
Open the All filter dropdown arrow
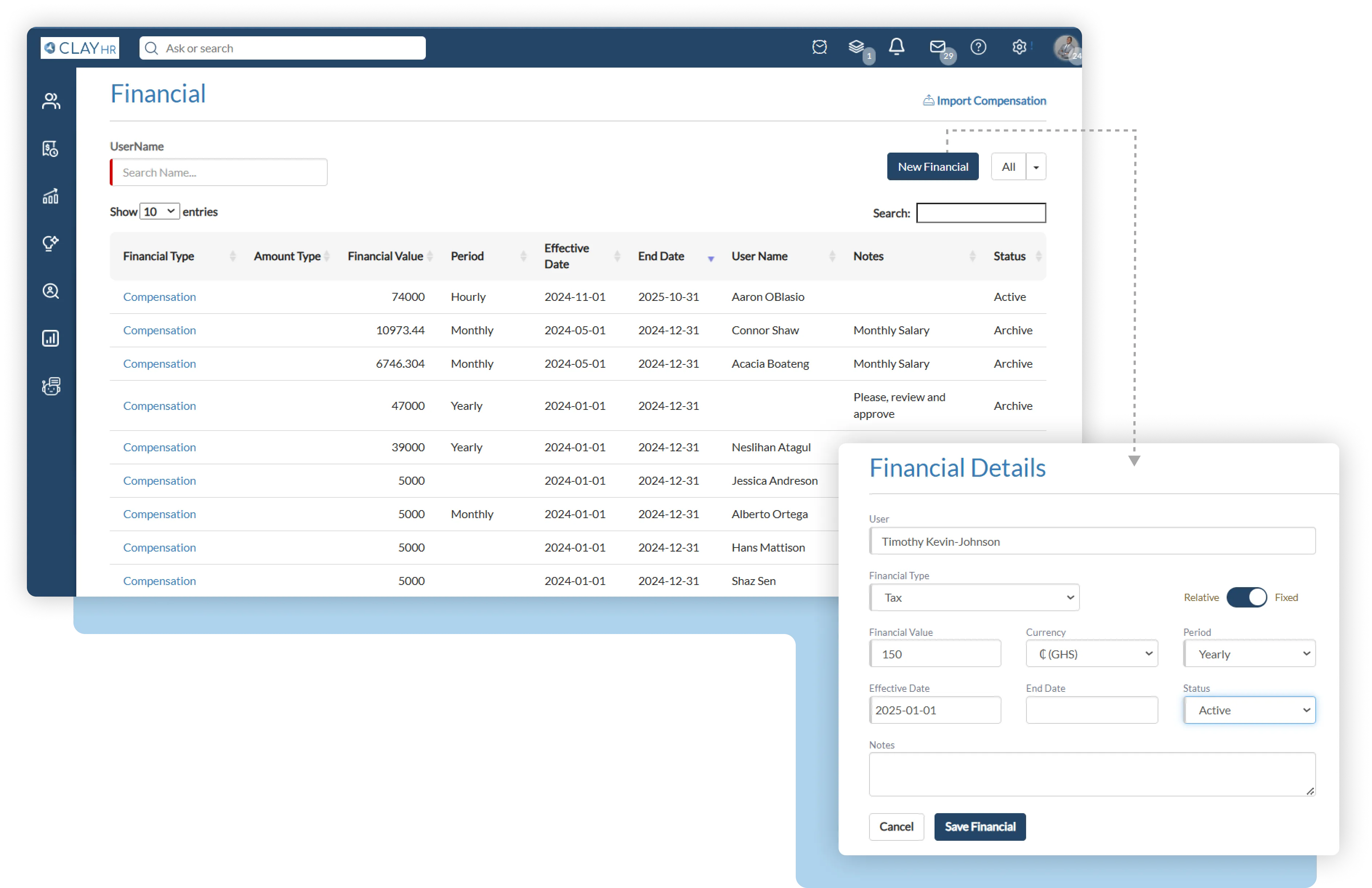[x=1036, y=167]
